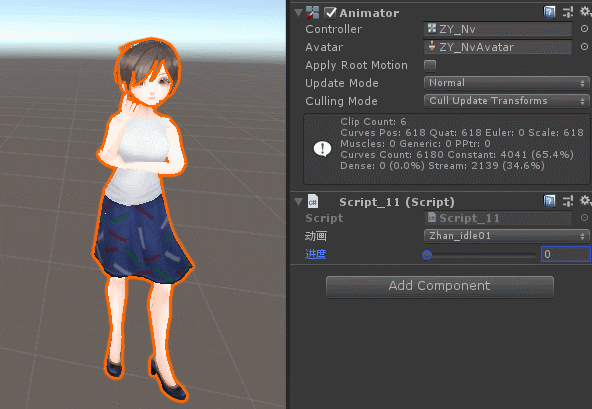Click the Controller label
This screenshot has height=409, width=592.
pyautogui.click(x=333, y=29)
